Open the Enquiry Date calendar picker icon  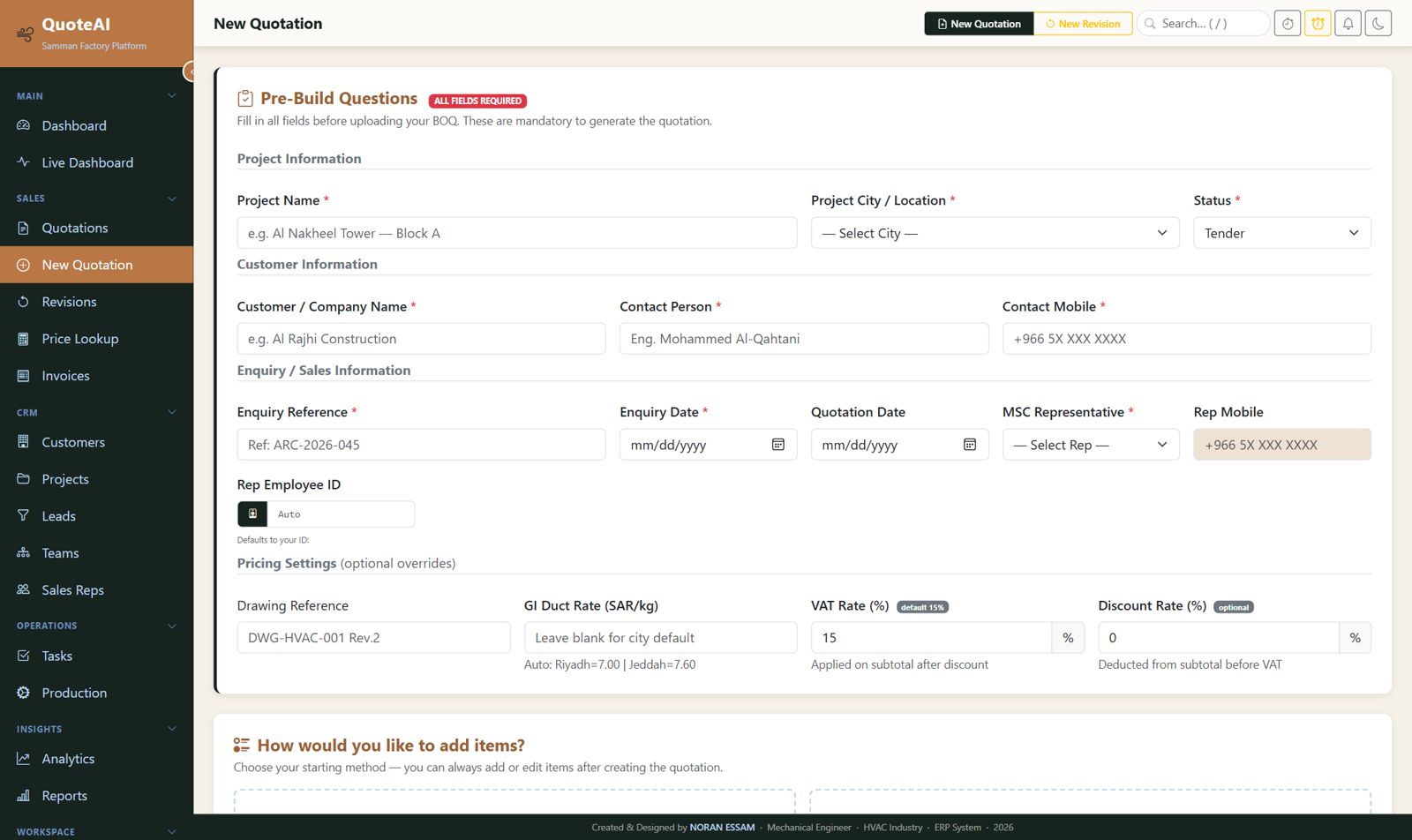point(778,445)
